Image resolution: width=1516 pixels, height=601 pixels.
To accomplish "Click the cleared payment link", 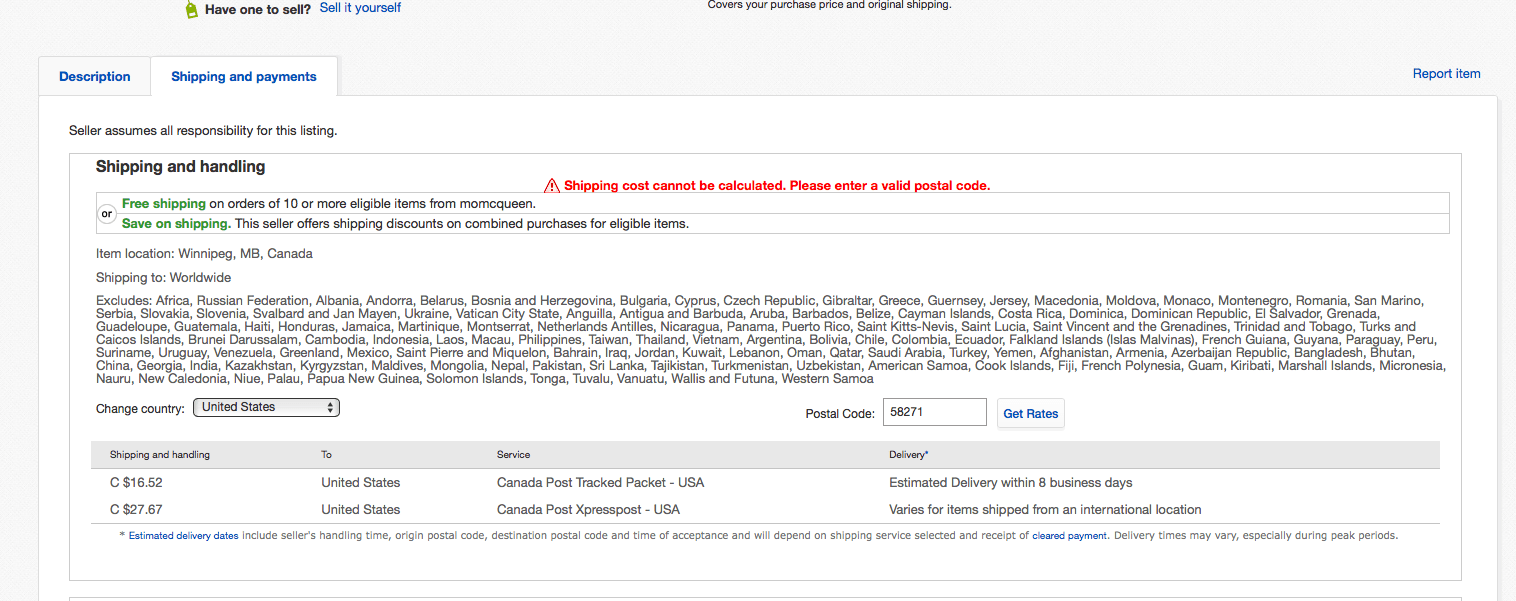I will click(1069, 535).
